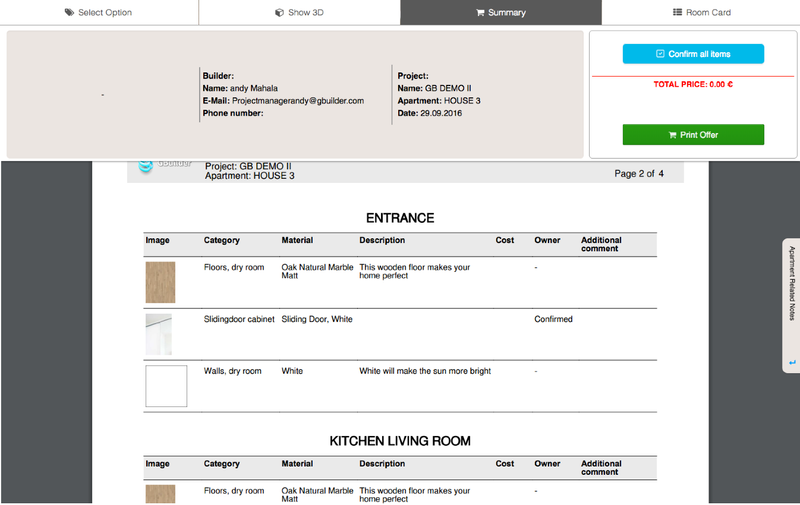Open the Room Card tab

tap(701, 12)
